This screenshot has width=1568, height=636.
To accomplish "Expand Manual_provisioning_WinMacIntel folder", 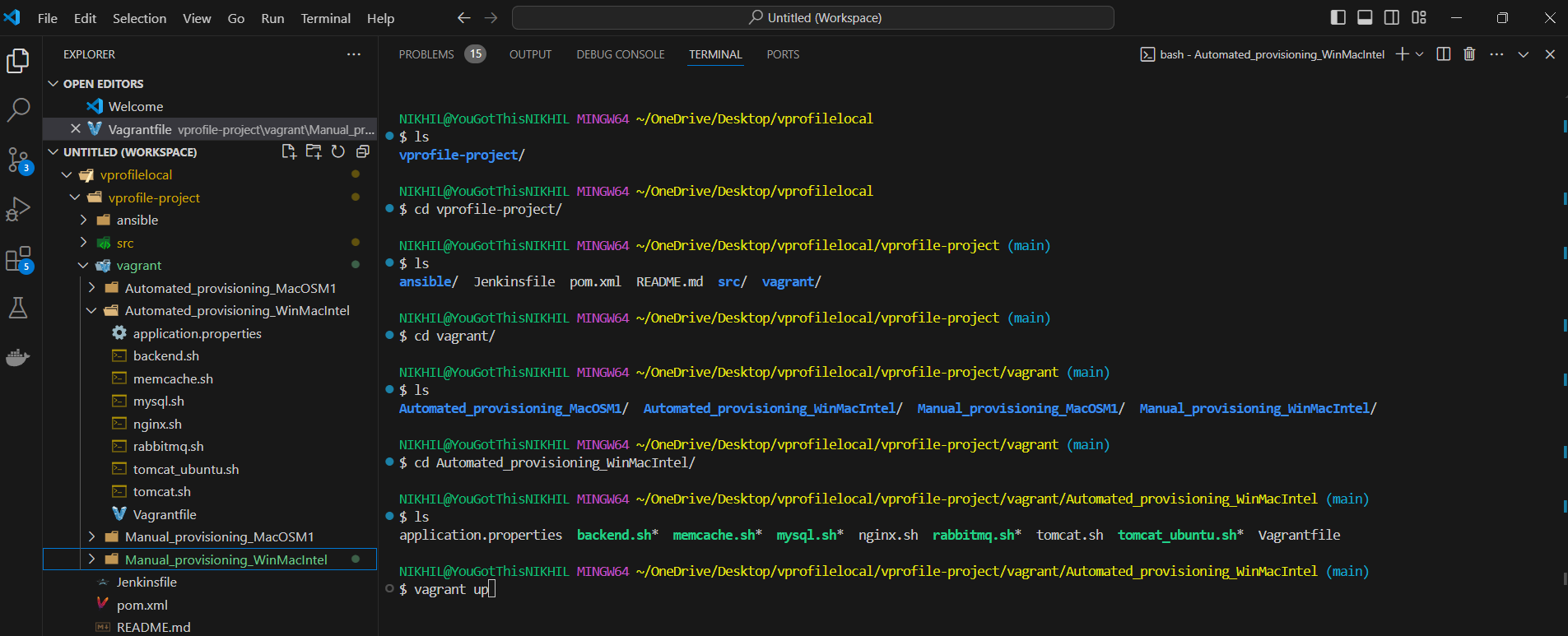I will click(x=92, y=559).
